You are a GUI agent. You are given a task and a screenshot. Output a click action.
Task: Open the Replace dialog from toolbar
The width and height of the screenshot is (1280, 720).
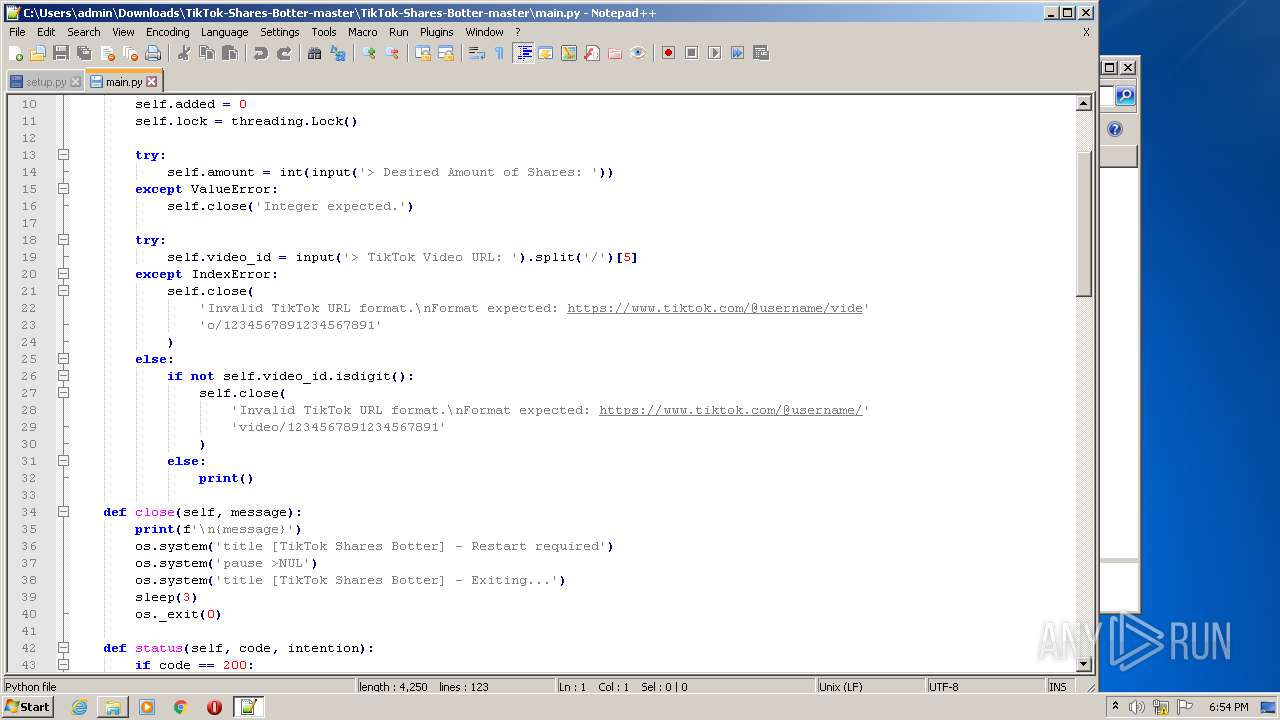[x=338, y=53]
